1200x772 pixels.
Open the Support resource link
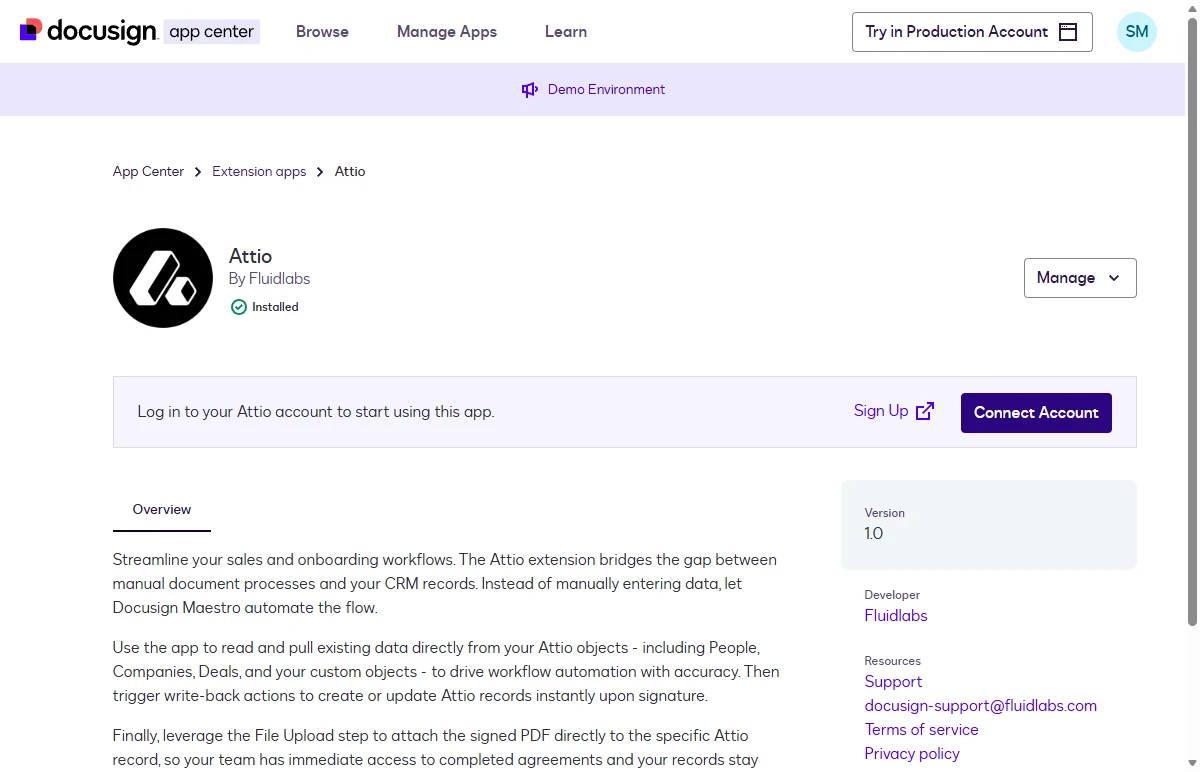point(893,682)
